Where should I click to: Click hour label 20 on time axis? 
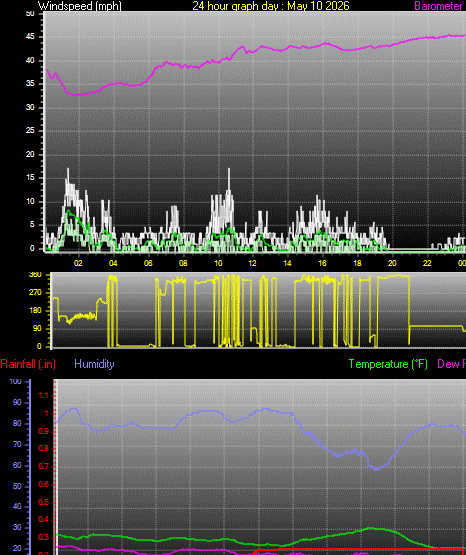(x=392, y=263)
